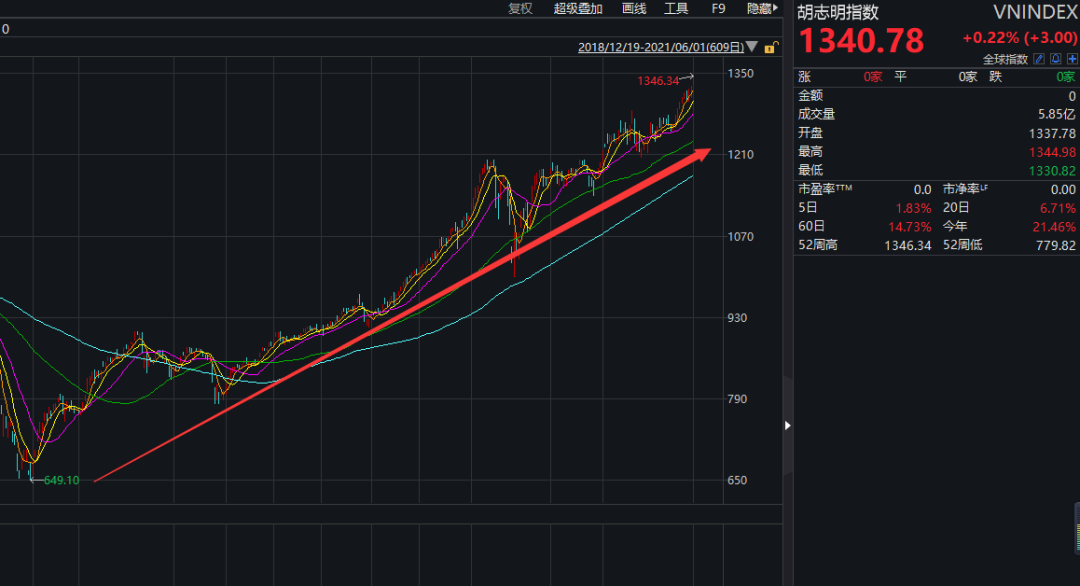Click the 1346.34 high price marker

(658, 81)
